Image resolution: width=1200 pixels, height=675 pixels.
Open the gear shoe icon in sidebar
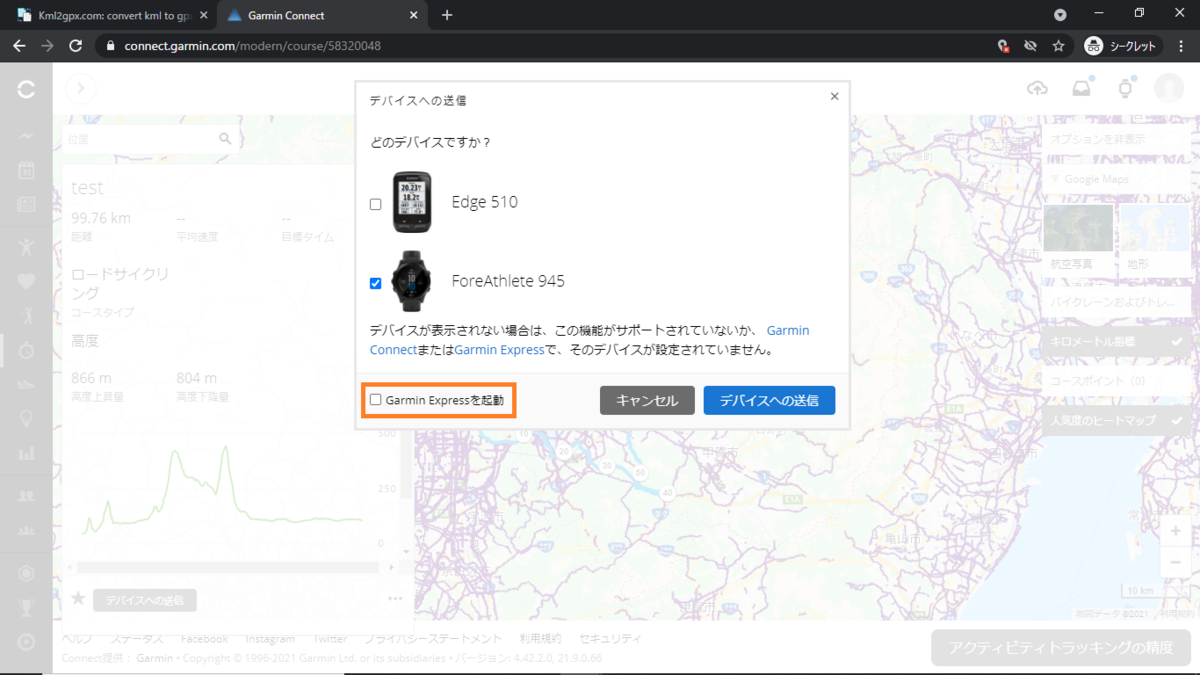pyautogui.click(x=27, y=384)
